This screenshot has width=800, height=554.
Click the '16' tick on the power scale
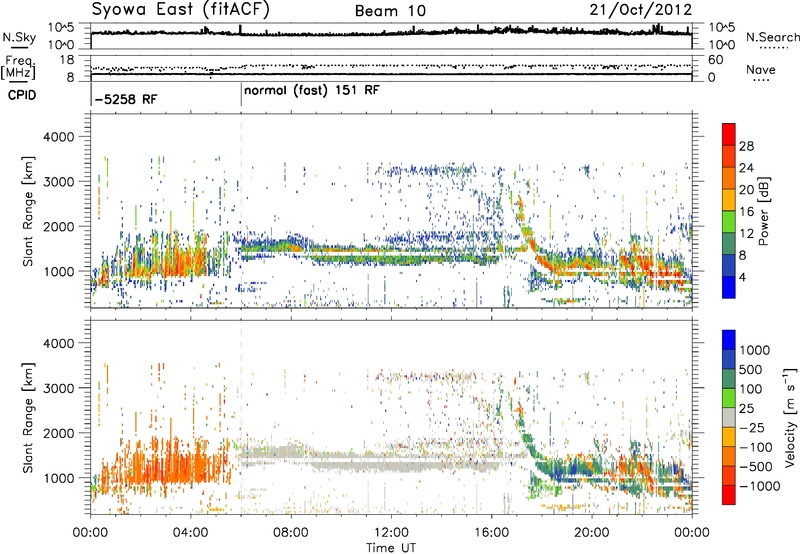746,212
